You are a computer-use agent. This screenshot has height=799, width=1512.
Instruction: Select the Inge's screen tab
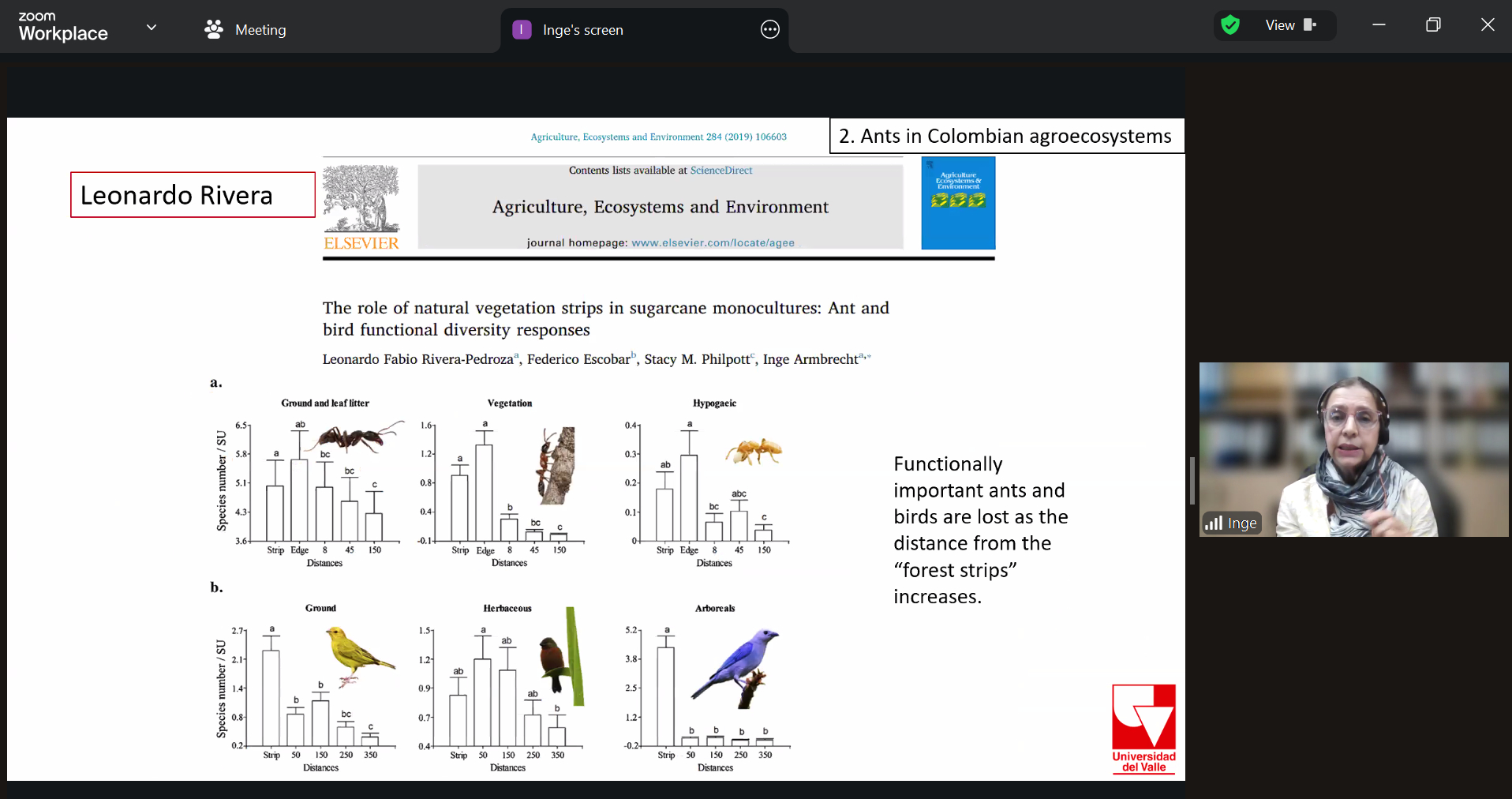tap(582, 30)
